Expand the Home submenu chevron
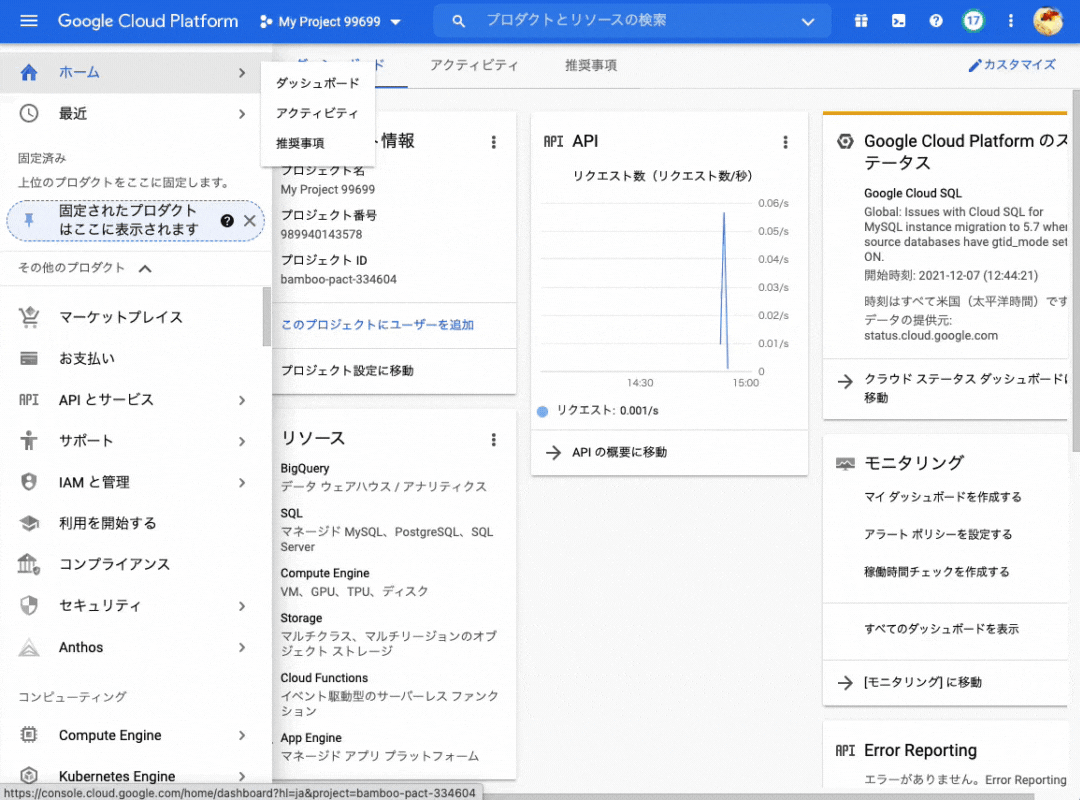Screen dimensions: 1080x800 coord(242,72)
